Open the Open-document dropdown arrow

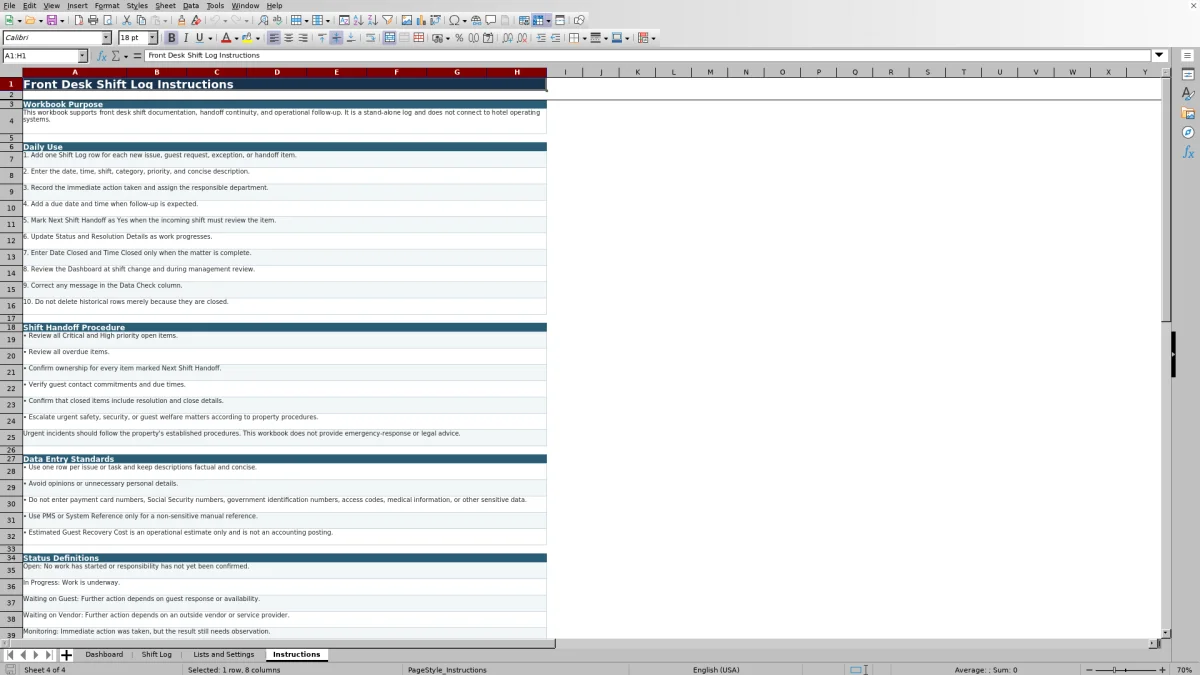(40, 20)
